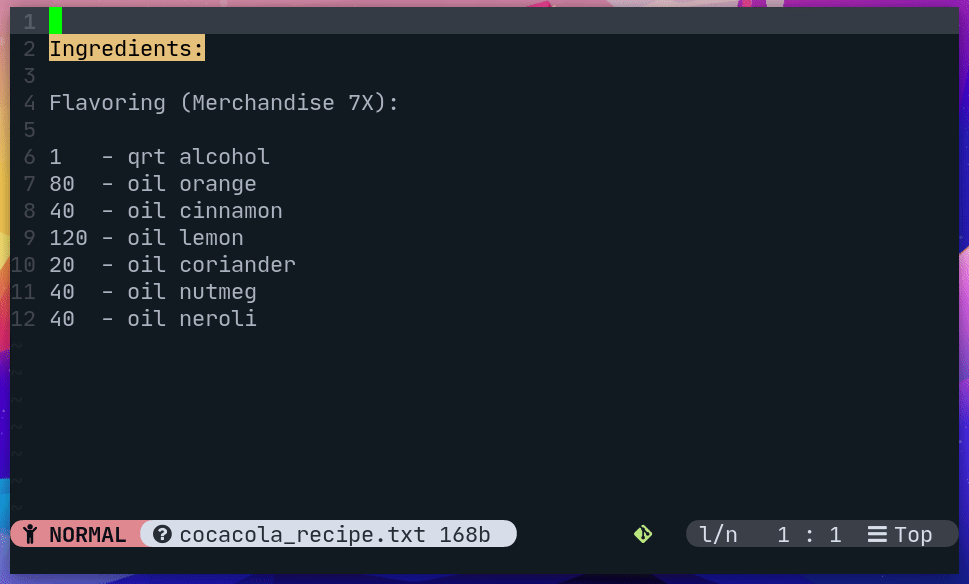This screenshot has height=584, width=969.
Task: Click the Top scroll position label
Action: [x=913, y=534]
